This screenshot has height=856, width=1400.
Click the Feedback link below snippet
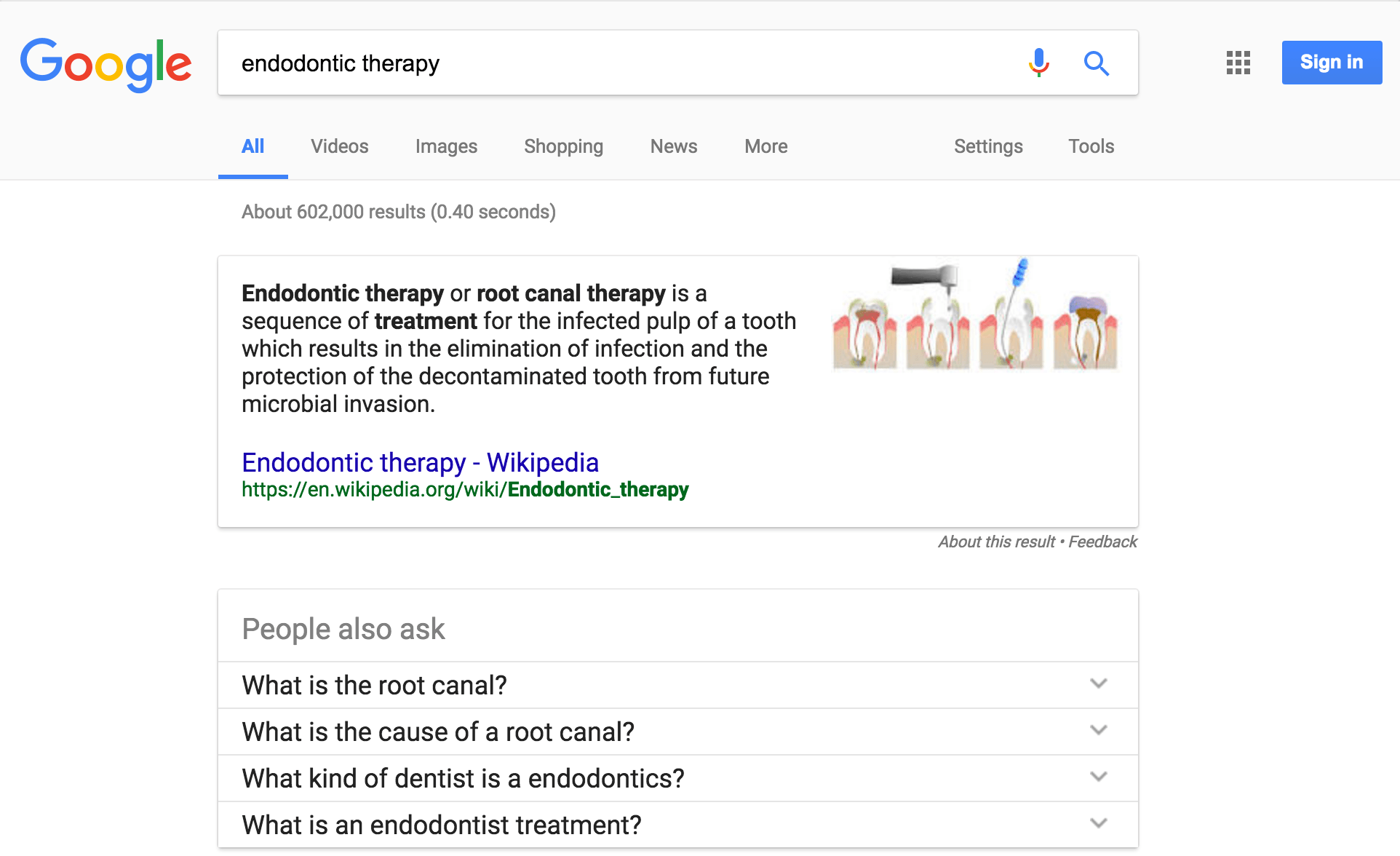pyautogui.click(x=1102, y=542)
